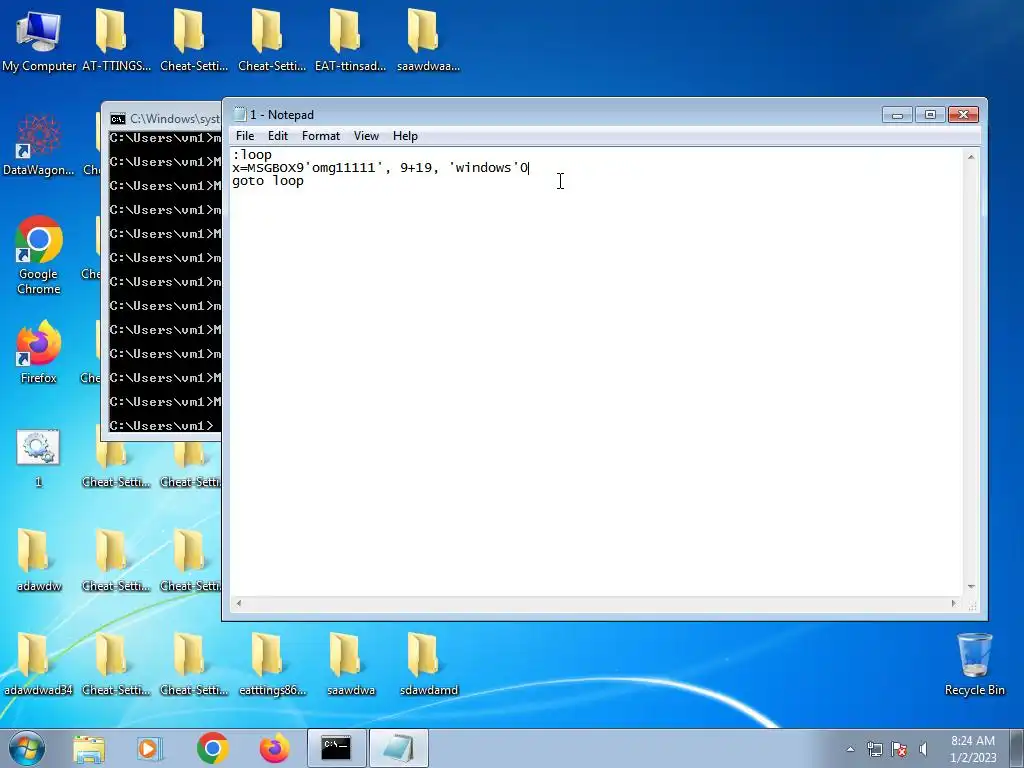The width and height of the screenshot is (1024, 768).
Task: Open the My Computer desktop icon
Action: click(39, 39)
